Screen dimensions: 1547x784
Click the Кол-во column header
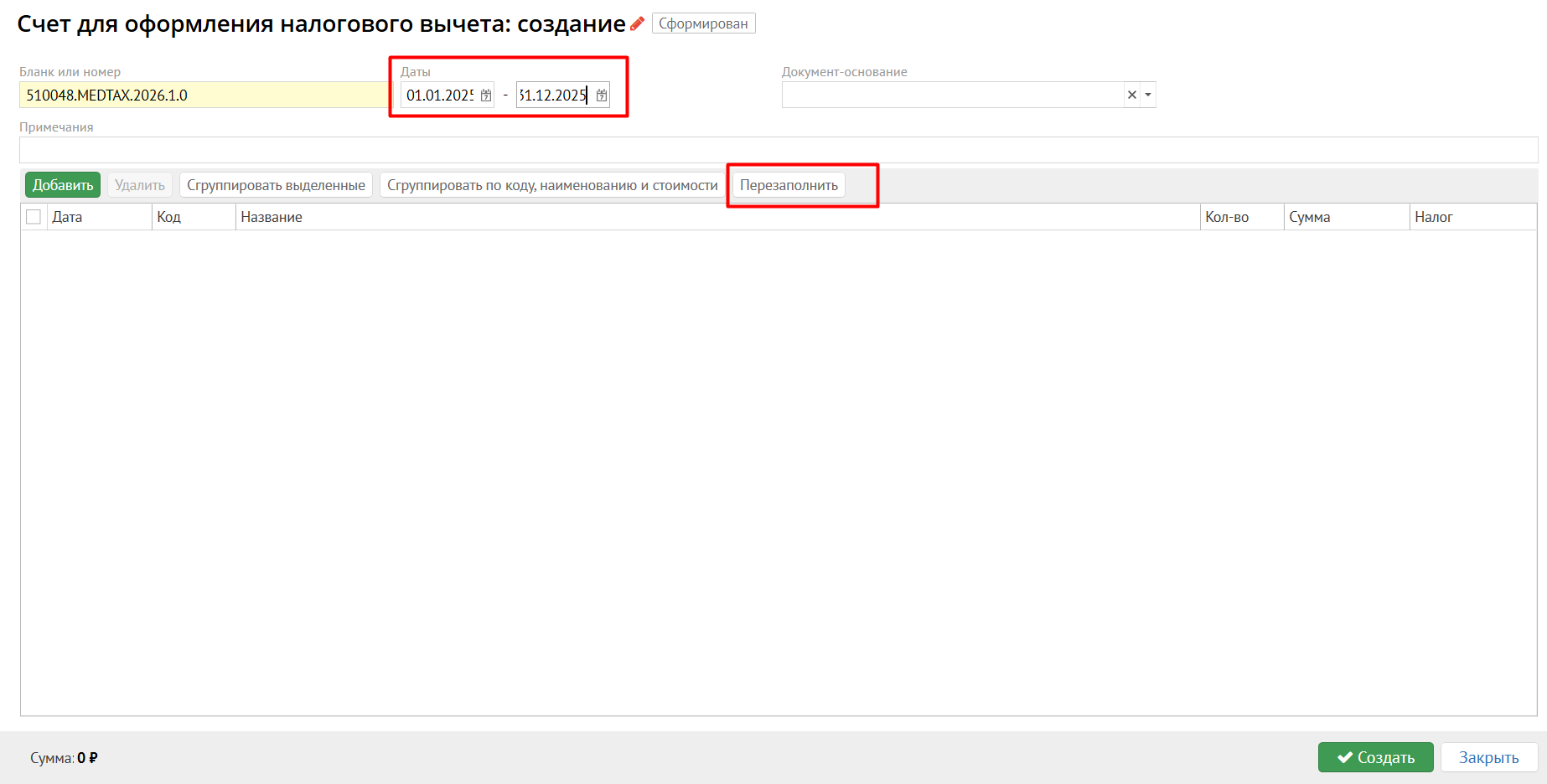point(1242,217)
